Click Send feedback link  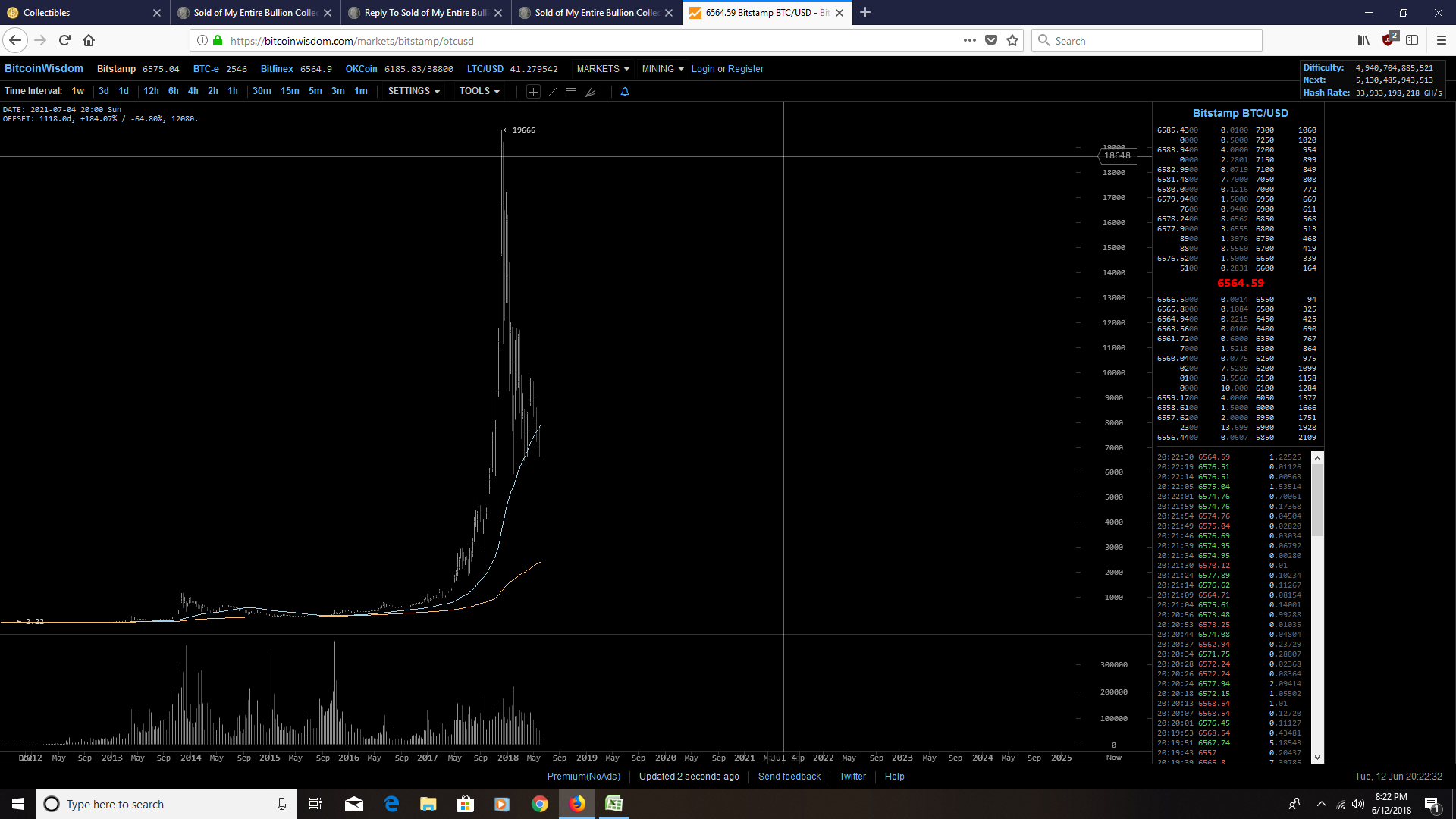pyautogui.click(x=789, y=777)
